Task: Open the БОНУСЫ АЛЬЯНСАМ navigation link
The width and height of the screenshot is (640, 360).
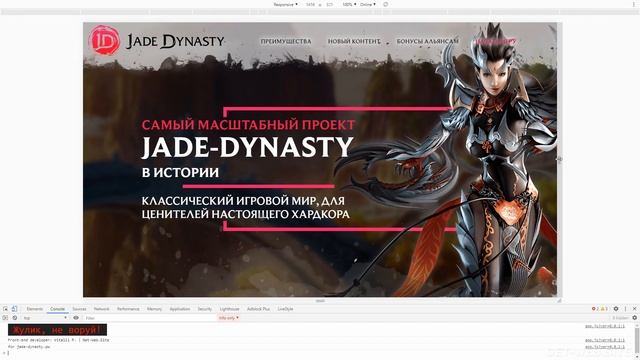Action: tap(427, 41)
